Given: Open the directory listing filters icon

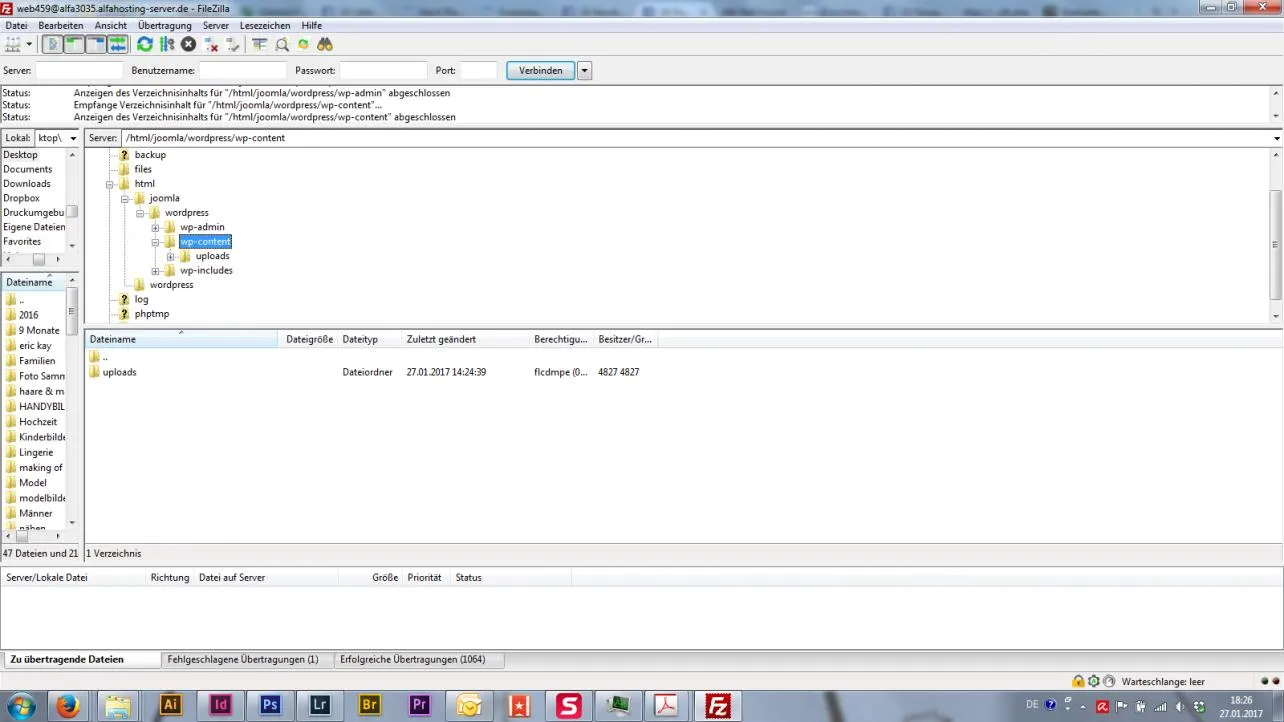Looking at the screenshot, I should (260, 44).
